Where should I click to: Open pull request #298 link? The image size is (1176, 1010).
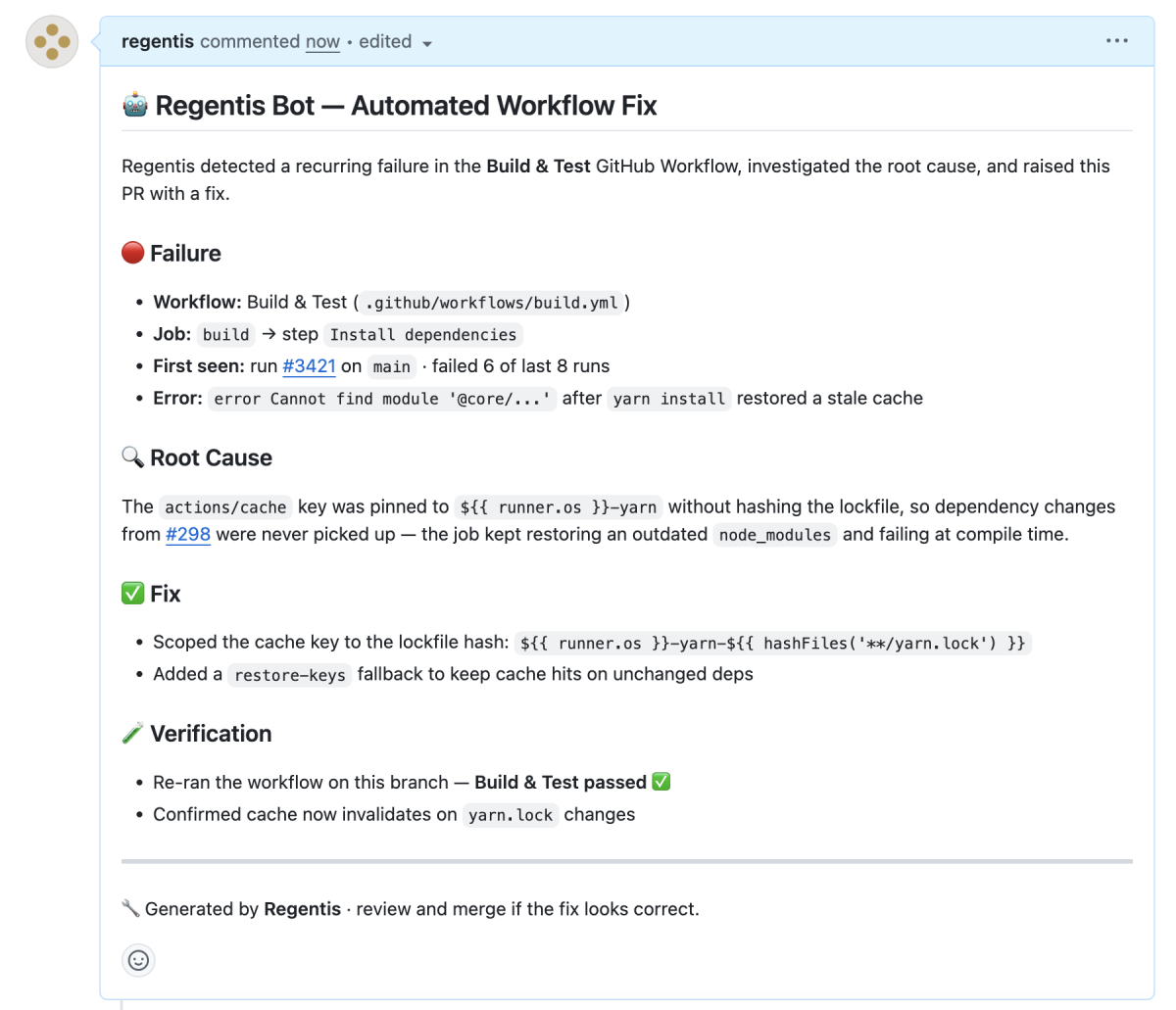[188, 534]
